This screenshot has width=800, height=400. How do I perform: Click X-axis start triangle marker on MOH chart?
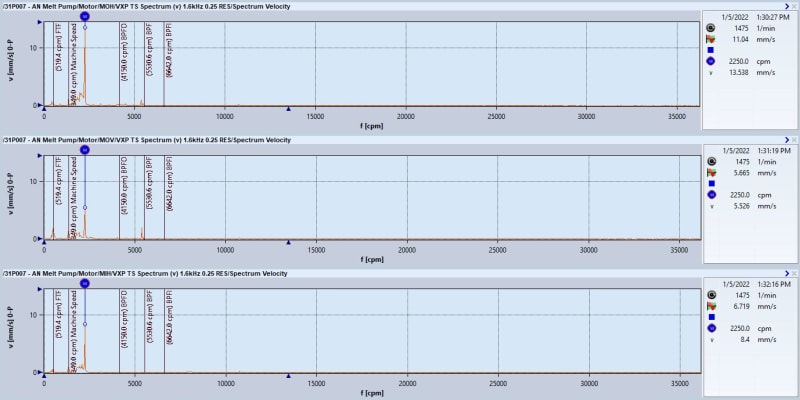click(44, 109)
